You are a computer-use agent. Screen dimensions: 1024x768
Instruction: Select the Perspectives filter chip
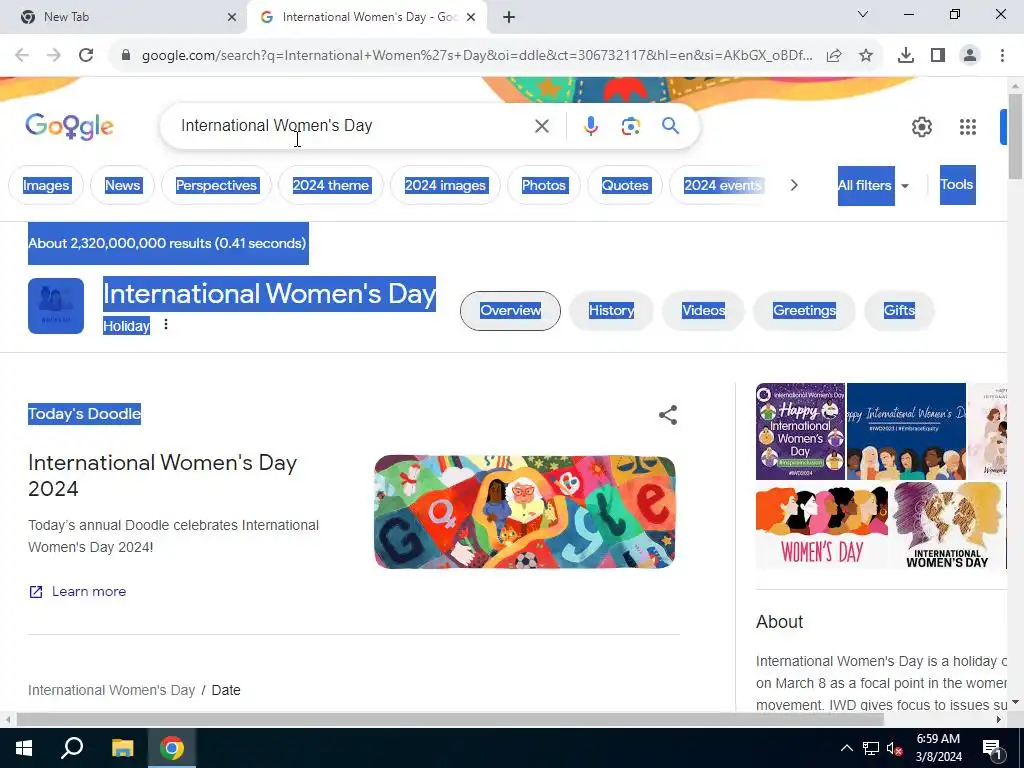[216, 185]
